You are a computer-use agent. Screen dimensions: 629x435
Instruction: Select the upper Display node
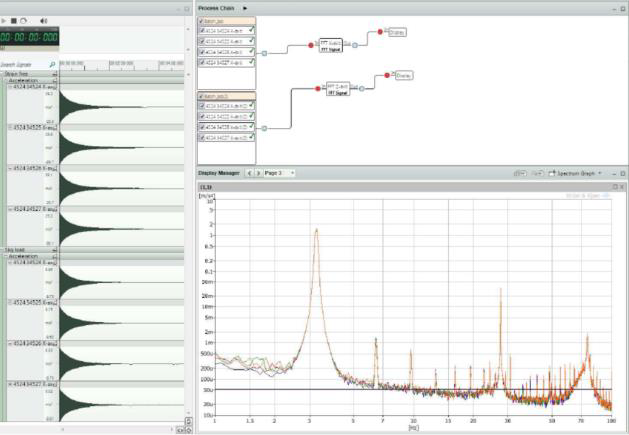pos(397,32)
